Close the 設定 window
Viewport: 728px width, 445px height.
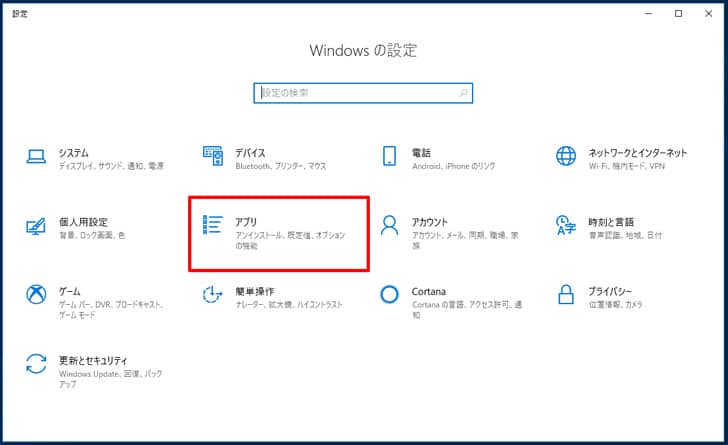[x=708, y=14]
